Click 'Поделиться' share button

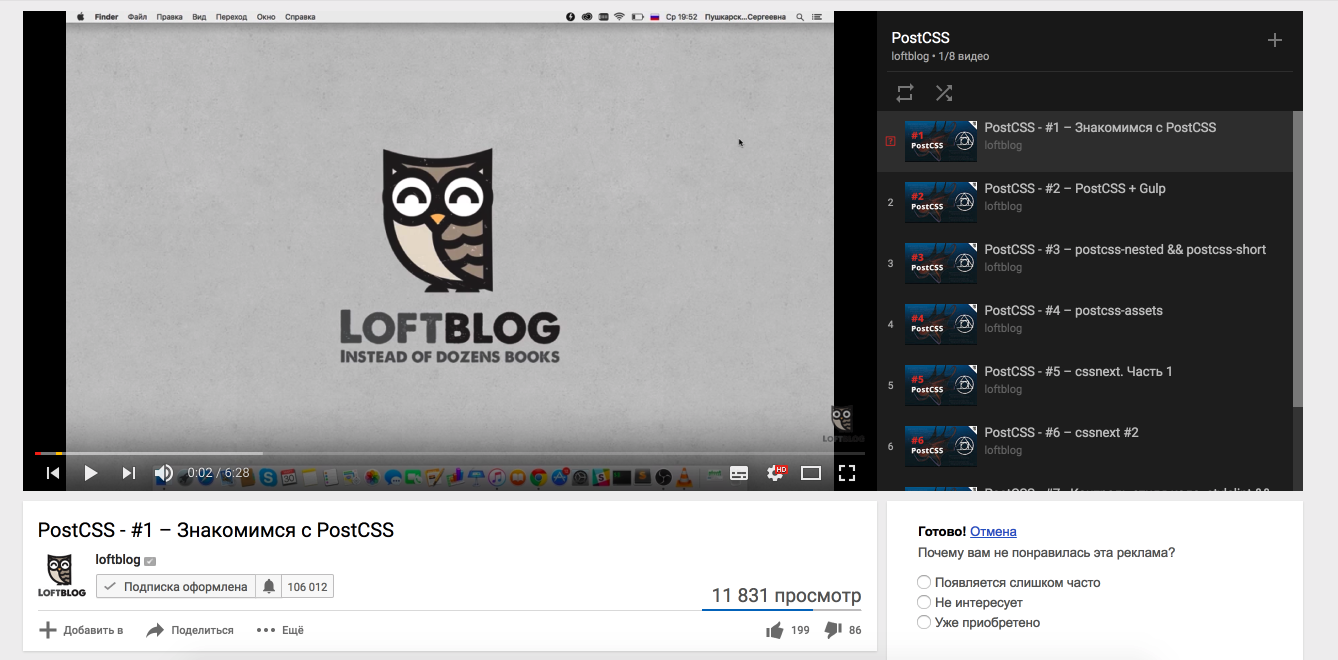coord(190,630)
